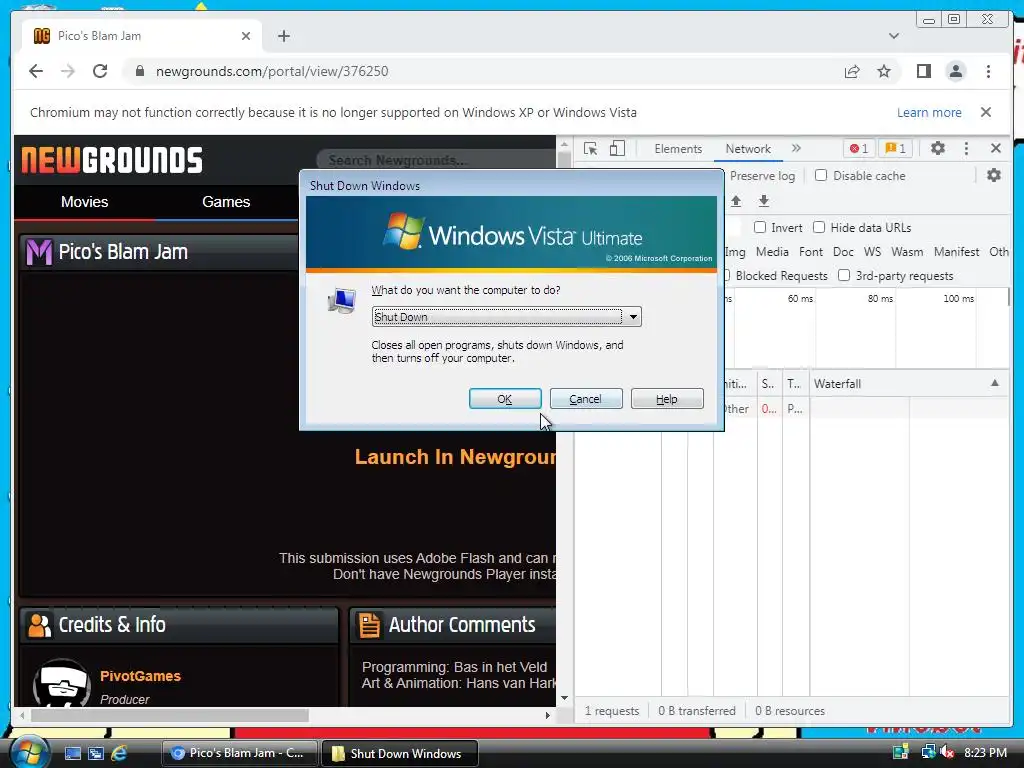Reload the Newgrounds page

pyautogui.click(x=100, y=71)
